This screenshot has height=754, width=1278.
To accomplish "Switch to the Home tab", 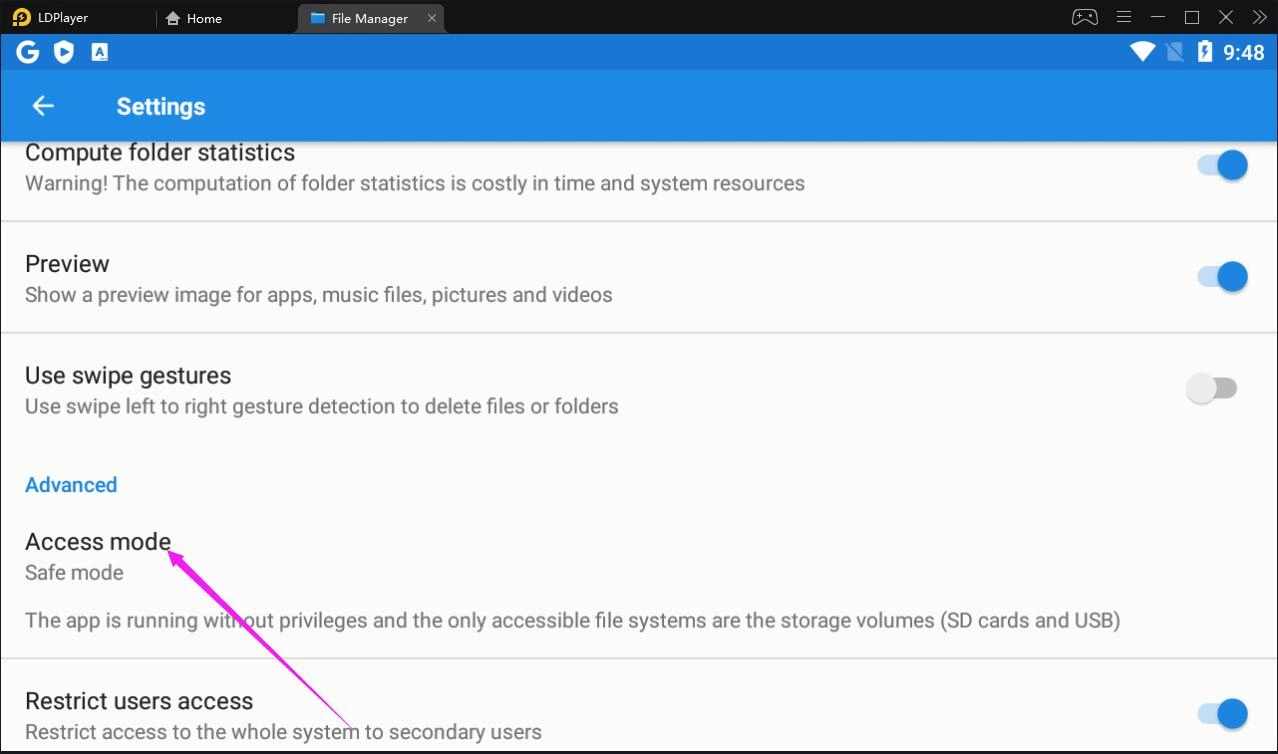I will (x=194, y=18).
